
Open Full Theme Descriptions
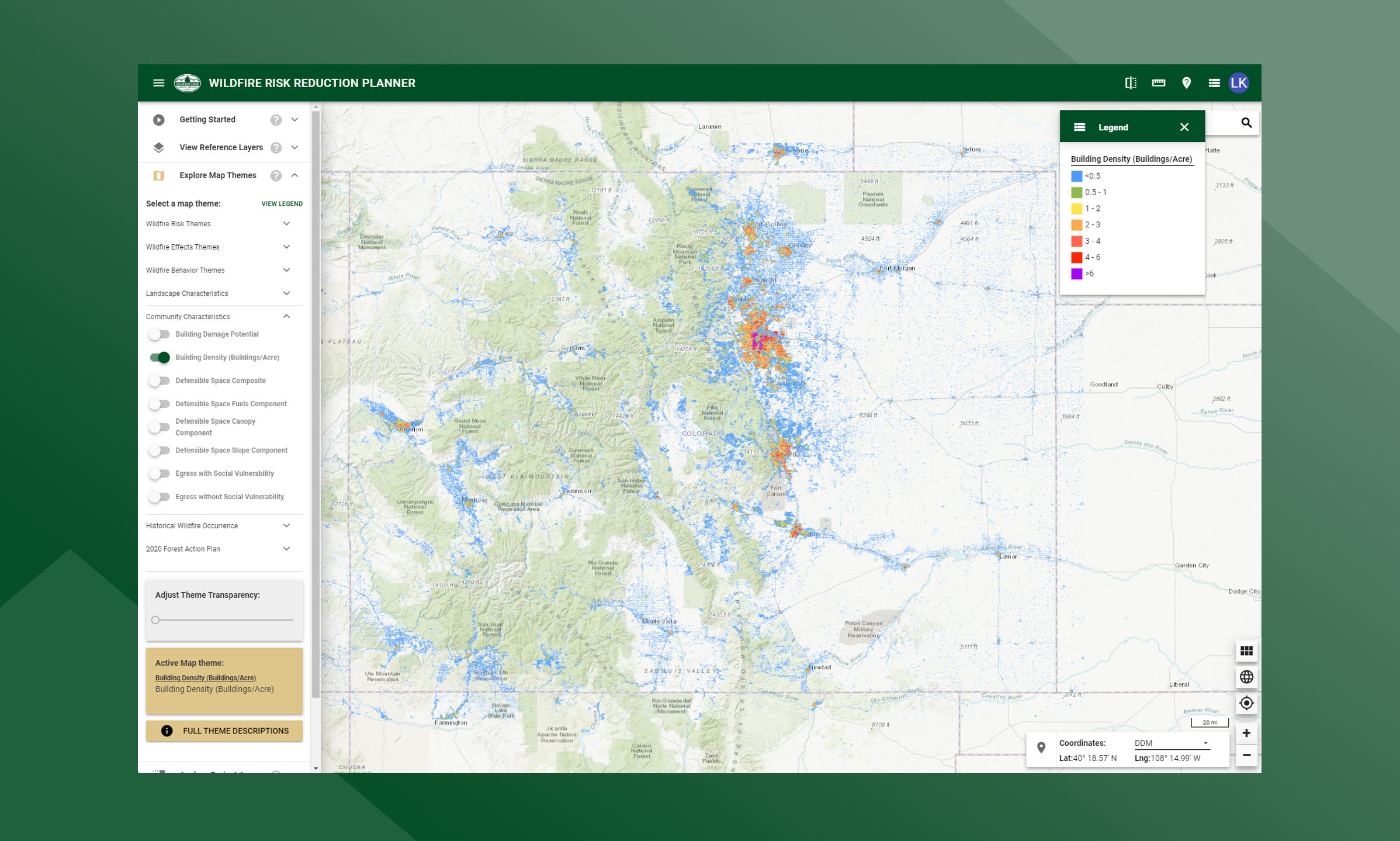[224, 731]
